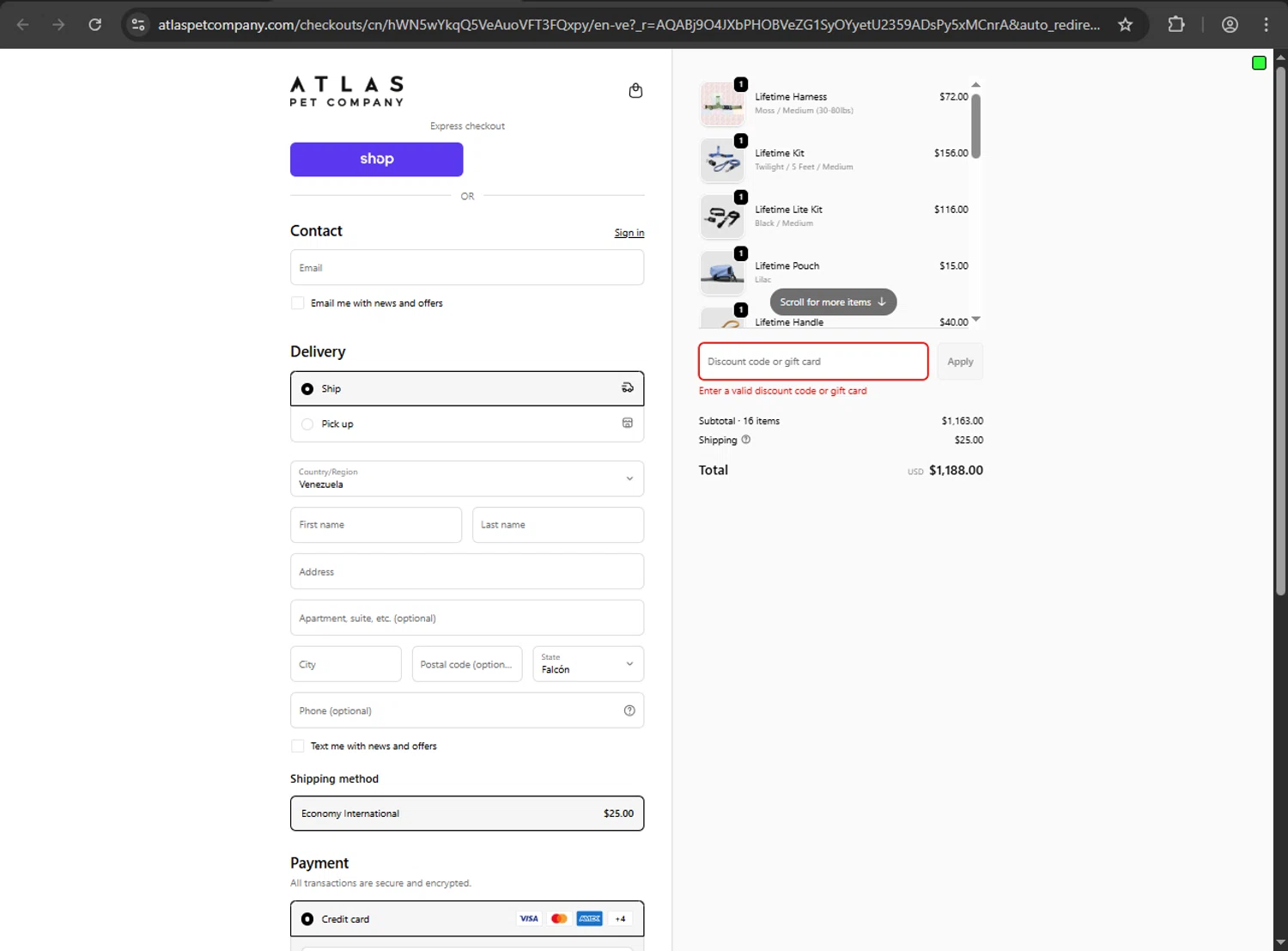This screenshot has width=1288, height=951.
Task: Click the Lifetime Lite Kit thumbnail
Action: (722, 216)
